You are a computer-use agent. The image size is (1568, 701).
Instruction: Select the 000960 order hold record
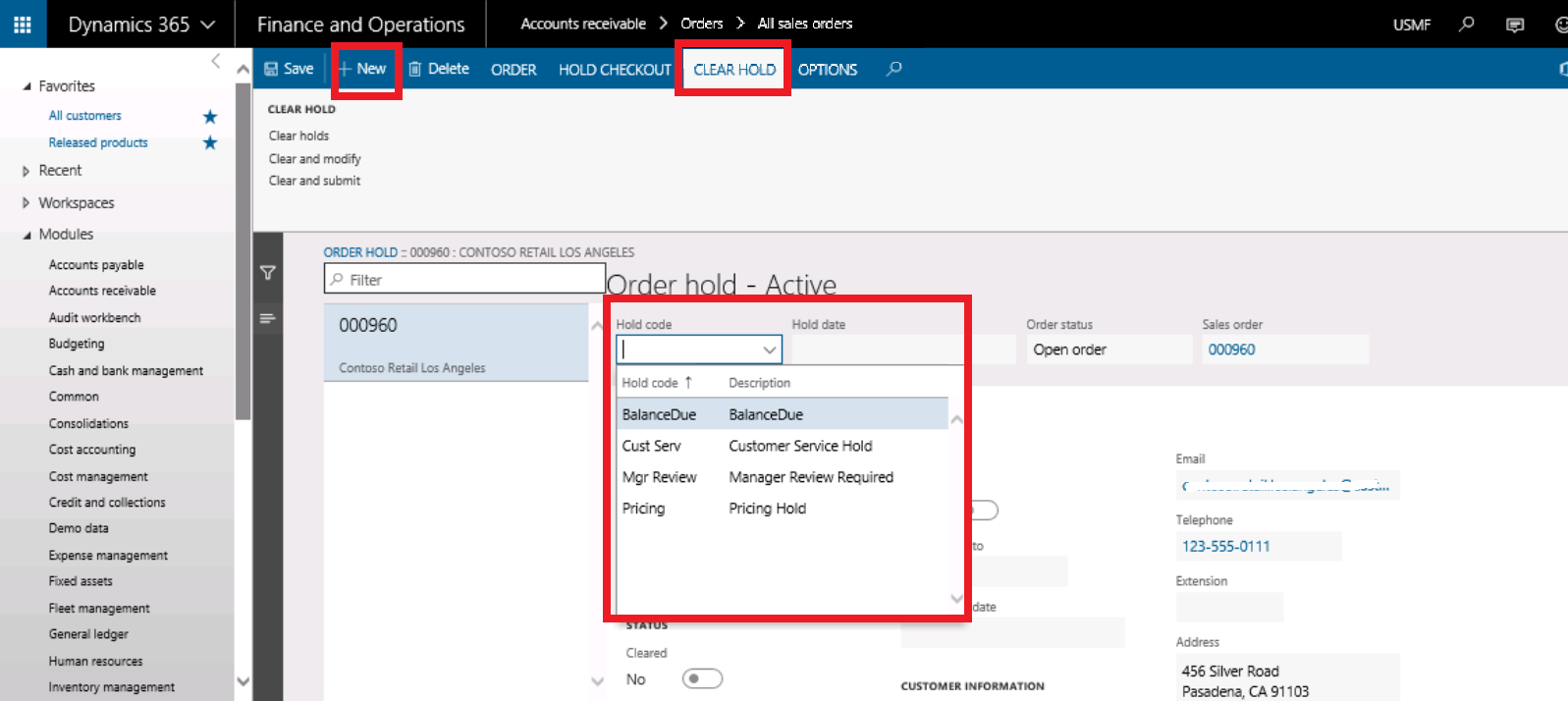click(457, 343)
